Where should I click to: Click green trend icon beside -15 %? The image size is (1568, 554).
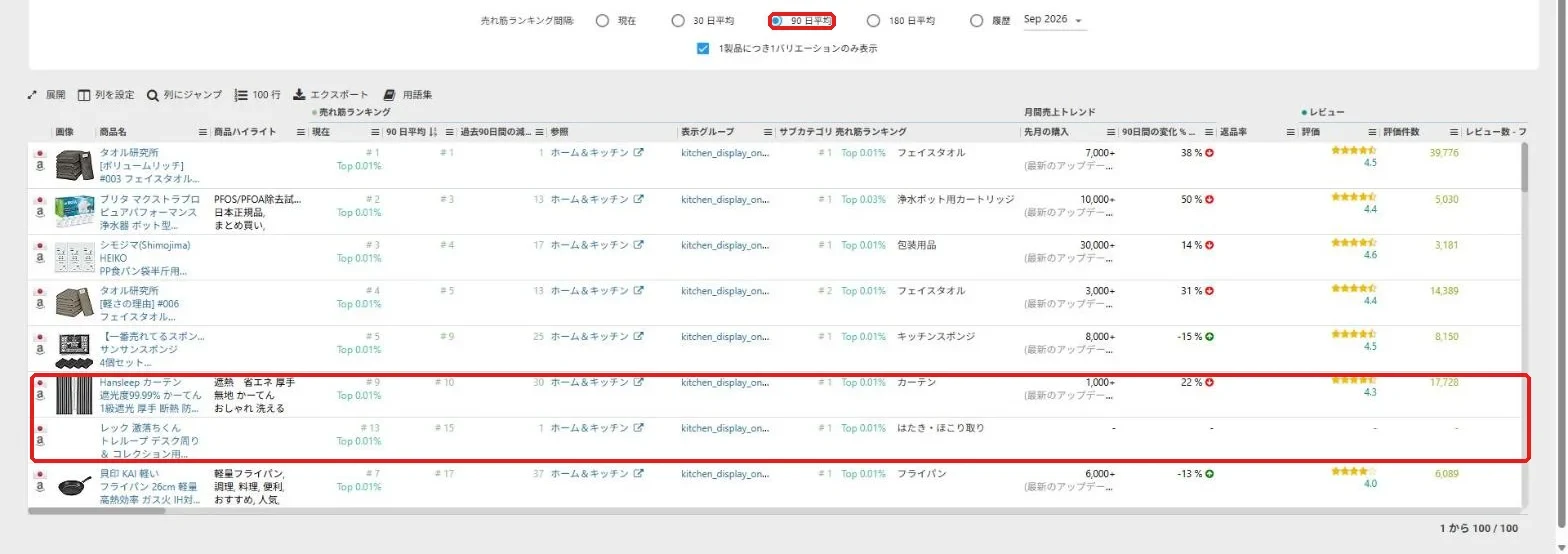pos(1209,336)
